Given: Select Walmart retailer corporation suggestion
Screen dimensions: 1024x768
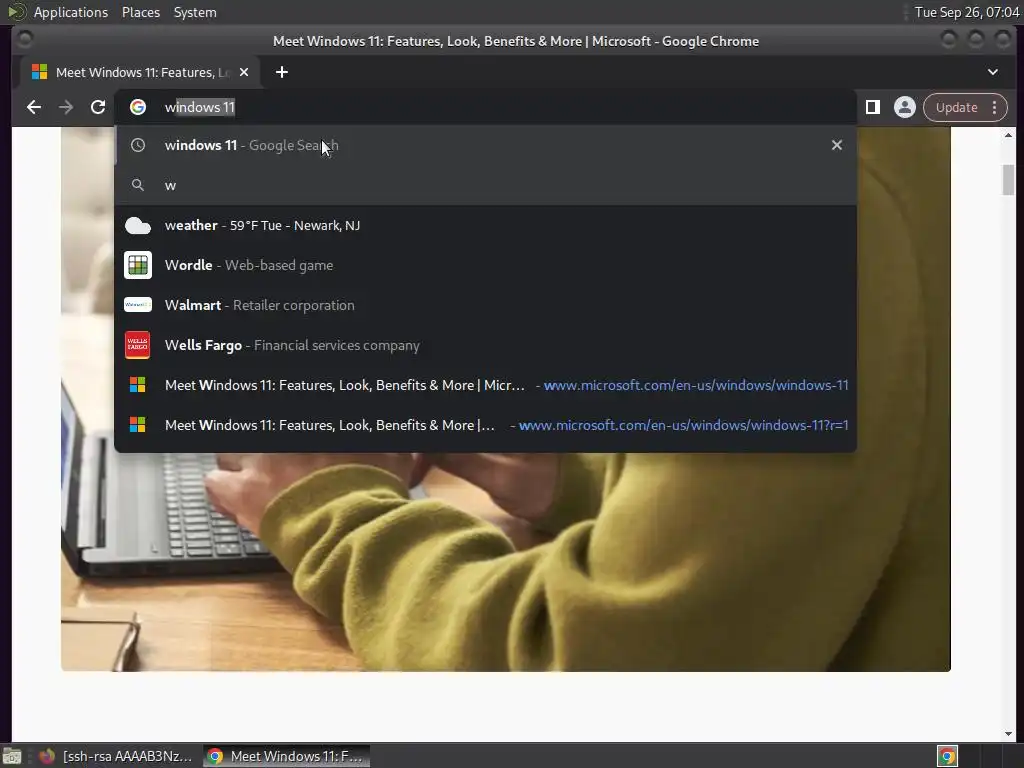Looking at the screenshot, I should 485,305.
